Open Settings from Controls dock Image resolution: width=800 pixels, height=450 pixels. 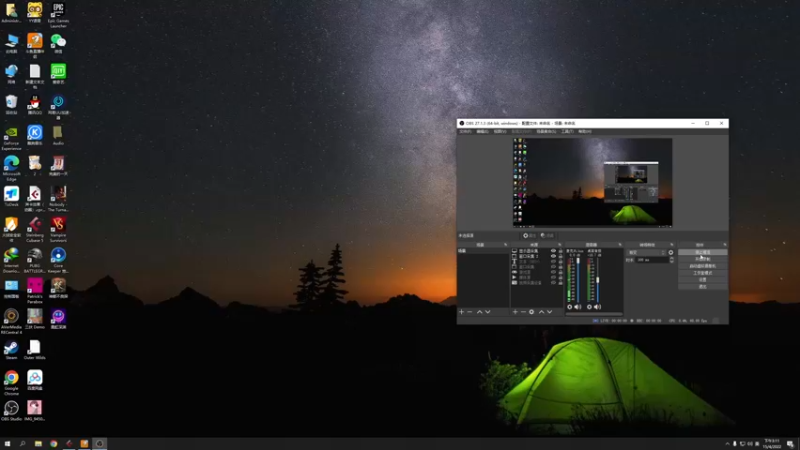coord(703,280)
